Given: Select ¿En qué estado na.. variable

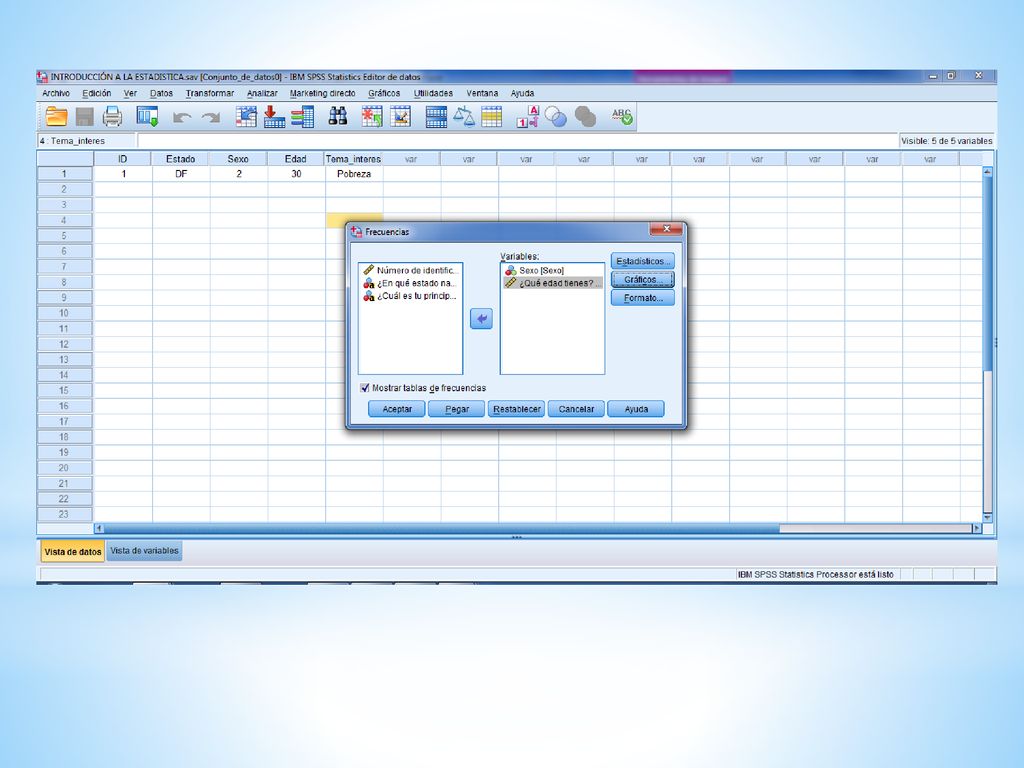Looking at the screenshot, I should point(410,283).
